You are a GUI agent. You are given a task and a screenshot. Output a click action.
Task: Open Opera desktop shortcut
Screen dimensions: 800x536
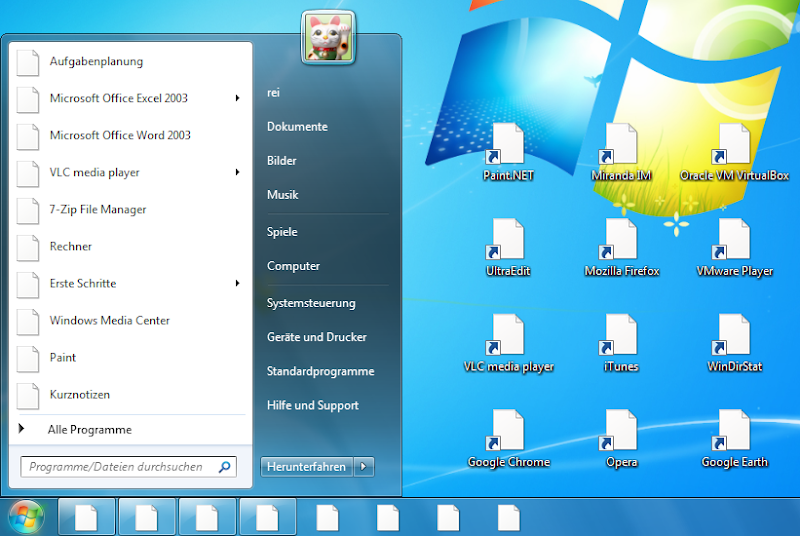click(x=621, y=438)
